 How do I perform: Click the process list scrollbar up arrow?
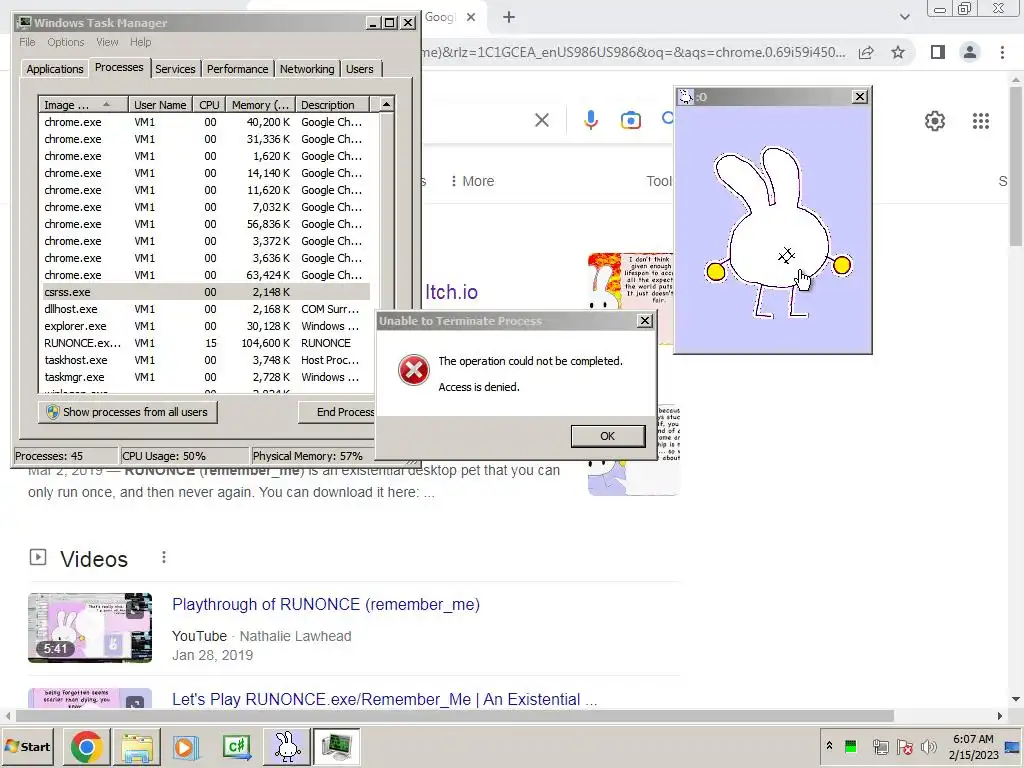[x=387, y=104]
